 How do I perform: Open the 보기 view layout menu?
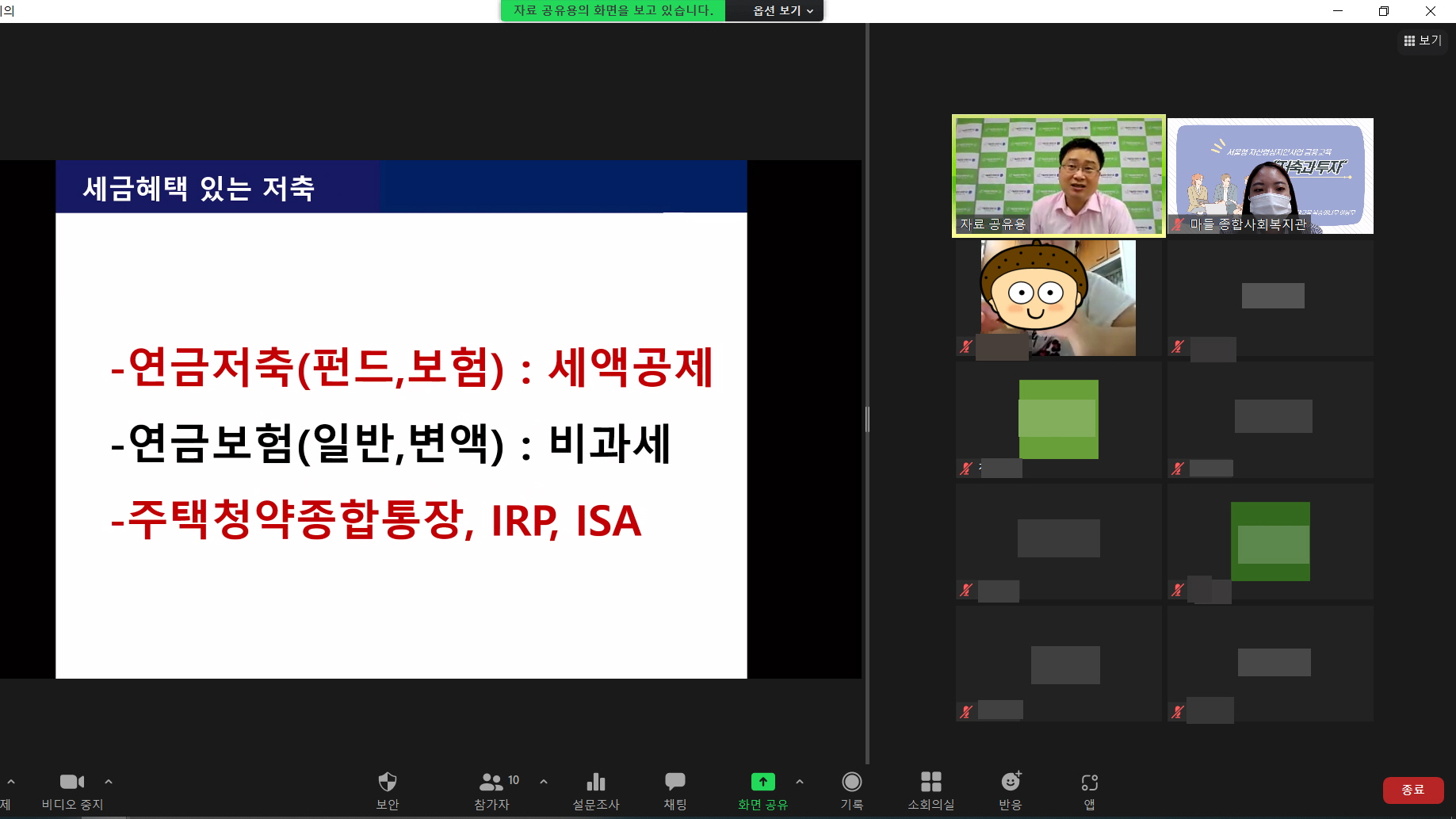click(x=1423, y=40)
